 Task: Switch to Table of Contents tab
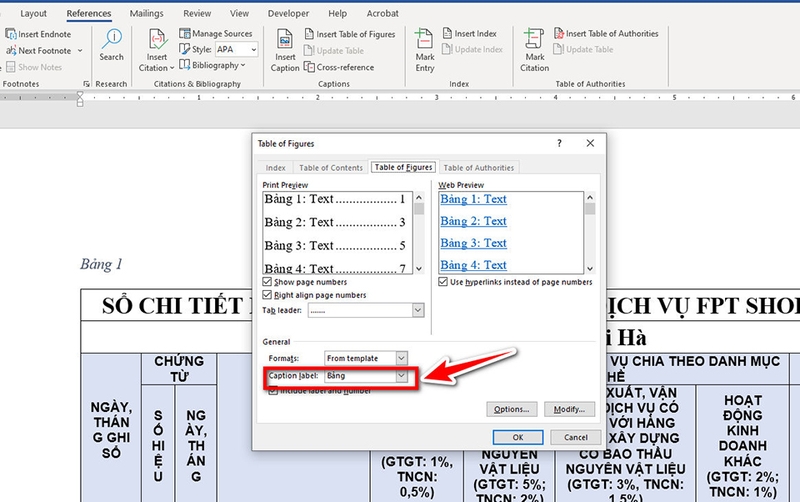(x=330, y=168)
